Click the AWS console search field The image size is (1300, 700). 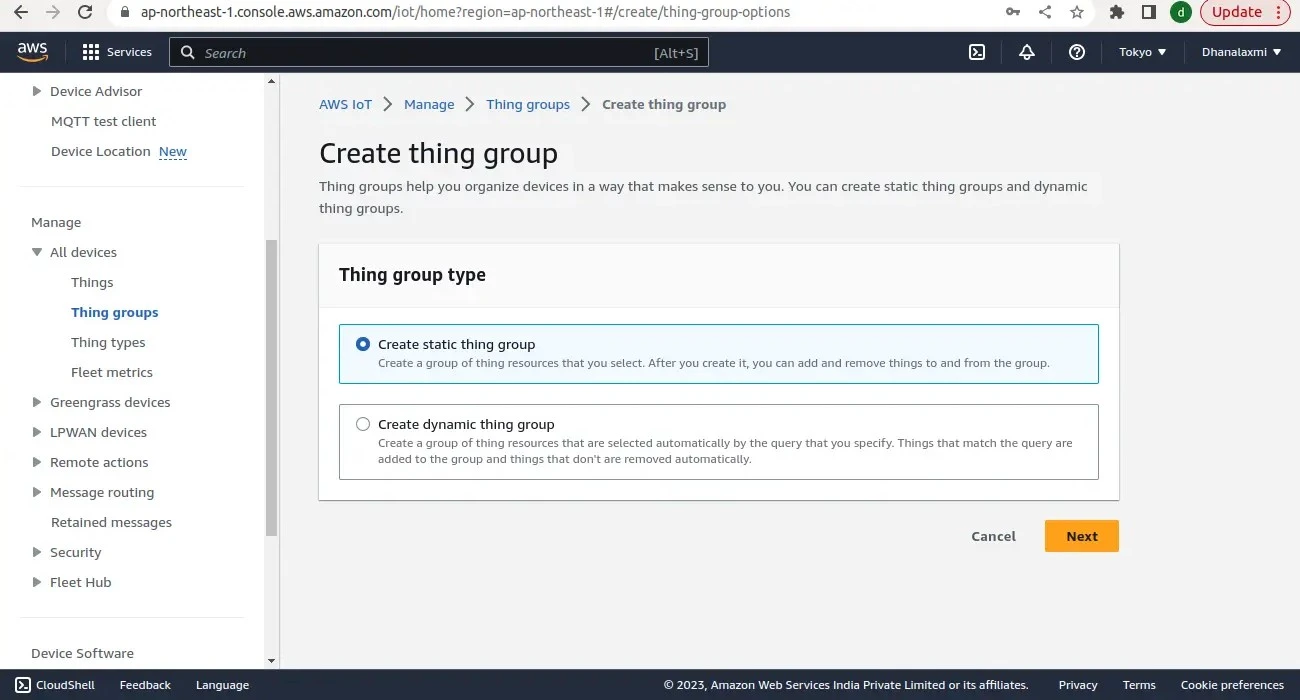point(439,52)
